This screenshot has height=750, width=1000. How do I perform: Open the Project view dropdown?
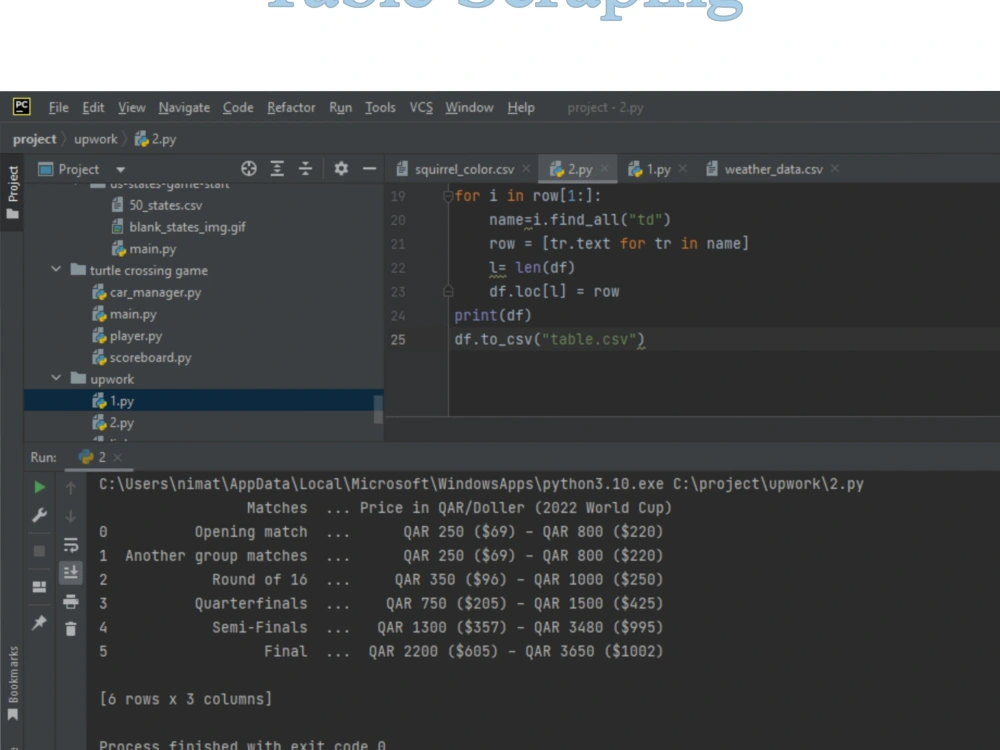pyautogui.click(x=121, y=170)
